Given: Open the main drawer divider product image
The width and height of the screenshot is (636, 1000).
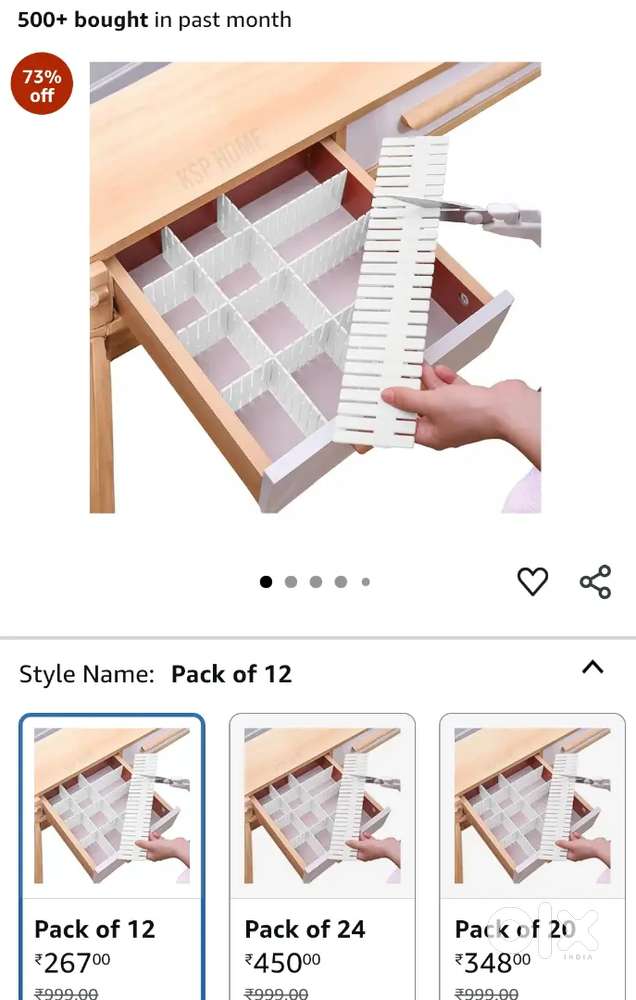Looking at the screenshot, I should pyautogui.click(x=315, y=287).
